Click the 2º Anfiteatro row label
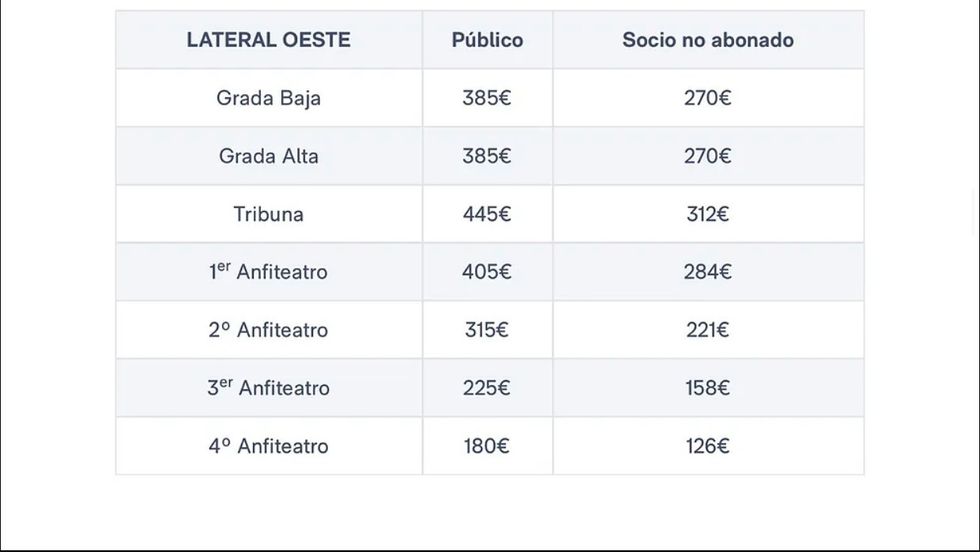980x552 pixels. [268, 330]
